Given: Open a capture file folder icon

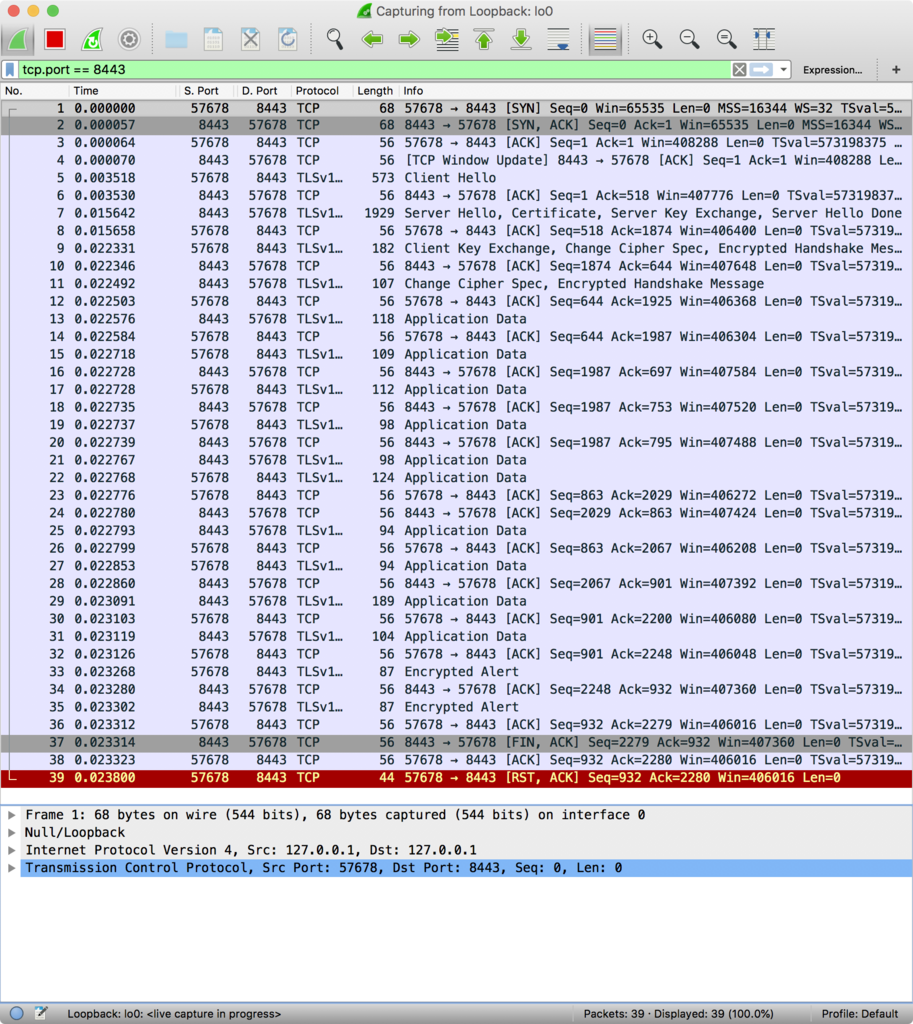Looking at the screenshot, I should coord(176,40).
